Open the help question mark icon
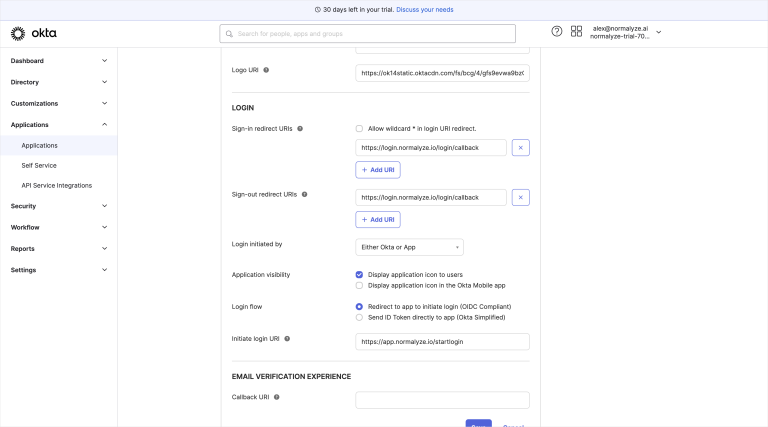768x427 pixels. pos(557,32)
